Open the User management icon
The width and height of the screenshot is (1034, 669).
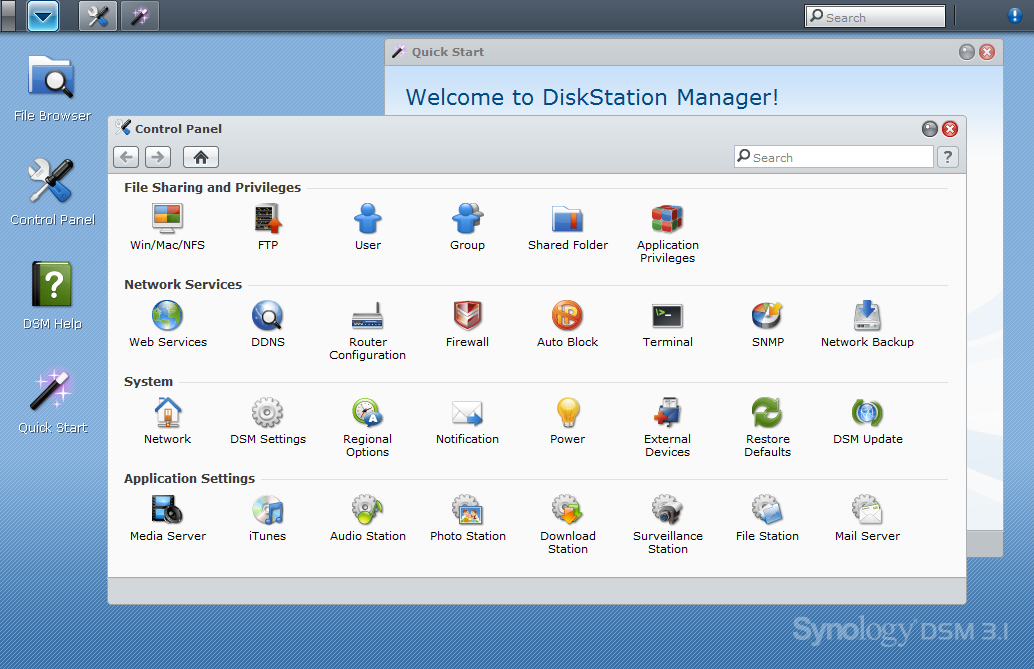368,227
